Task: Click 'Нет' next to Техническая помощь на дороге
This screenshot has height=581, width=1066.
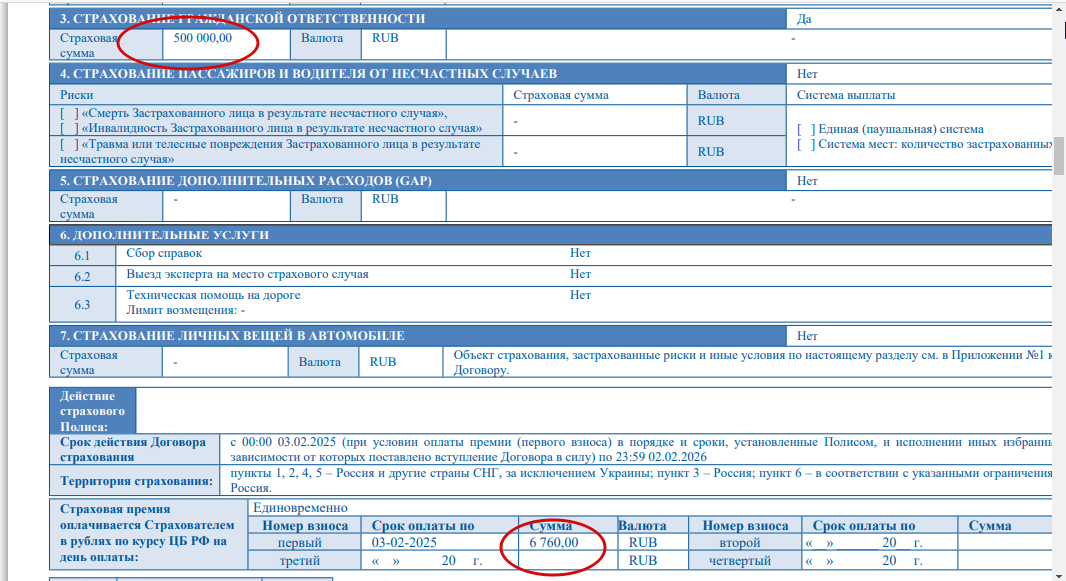Action: tap(581, 296)
